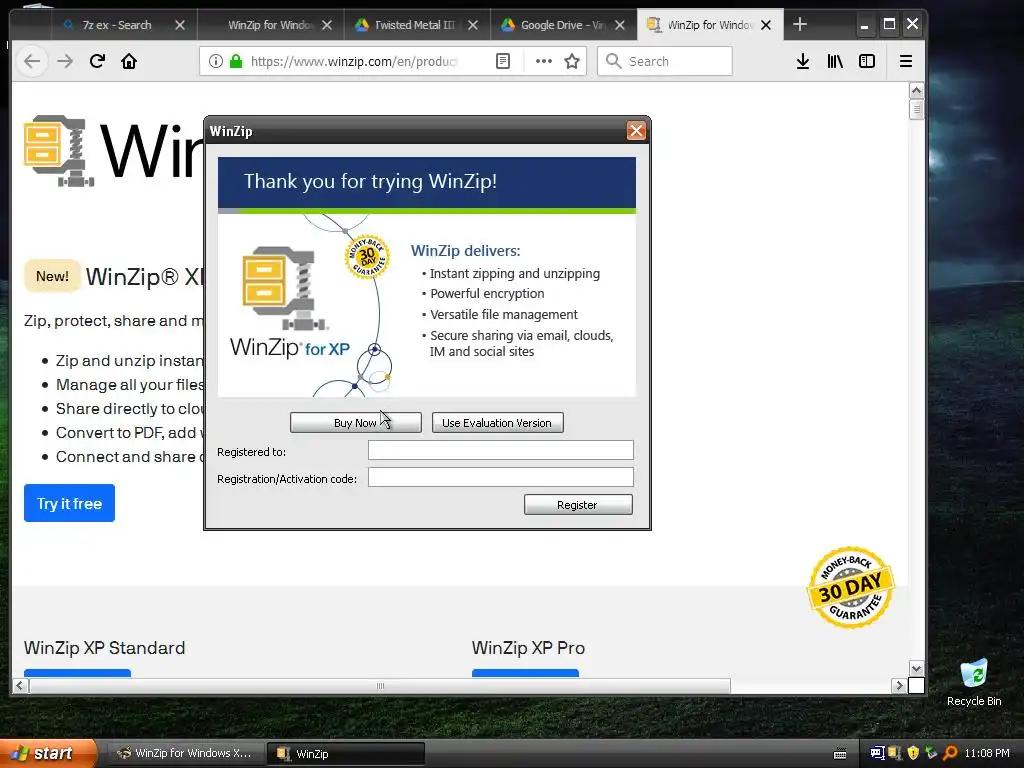Viewport: 1024px width, 768px height.
Task: Select the active WinZip for Windows tab
Action: (709, 25)
